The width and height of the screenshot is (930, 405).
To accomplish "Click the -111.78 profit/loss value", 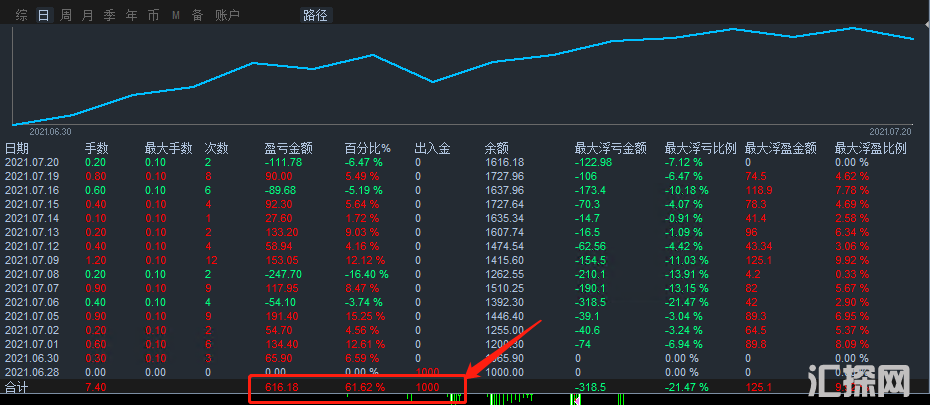I will coord(283,162).
